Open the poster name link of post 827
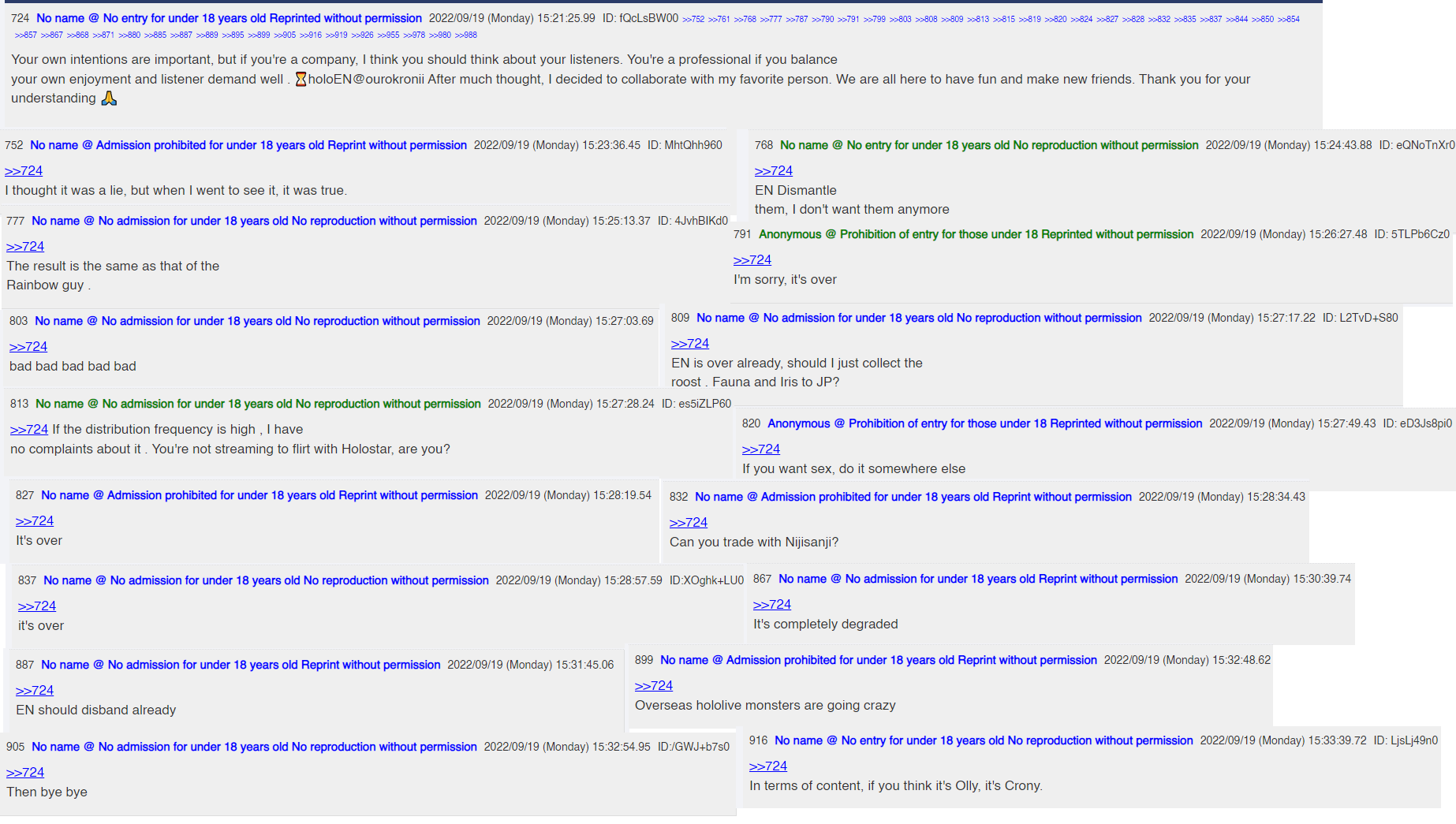Viewport: 1456px width, 824px height. [259, 495]
